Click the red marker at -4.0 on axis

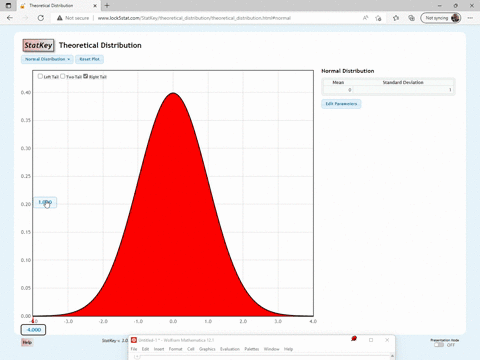pos(33,321)
